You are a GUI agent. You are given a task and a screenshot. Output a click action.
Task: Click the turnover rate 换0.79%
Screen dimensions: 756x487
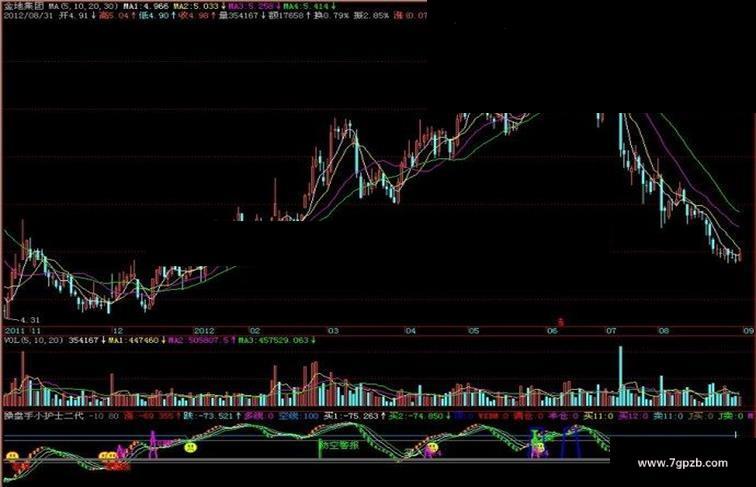[331, 16]
